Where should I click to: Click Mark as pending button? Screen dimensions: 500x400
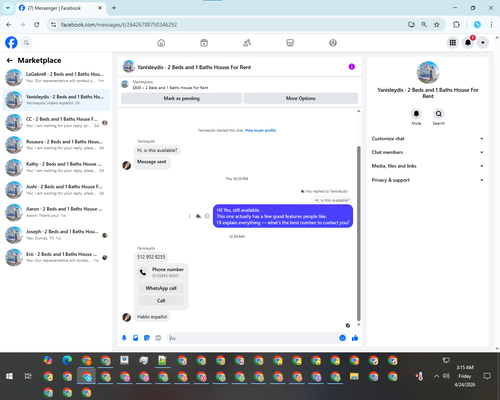[x=181, y=98]
